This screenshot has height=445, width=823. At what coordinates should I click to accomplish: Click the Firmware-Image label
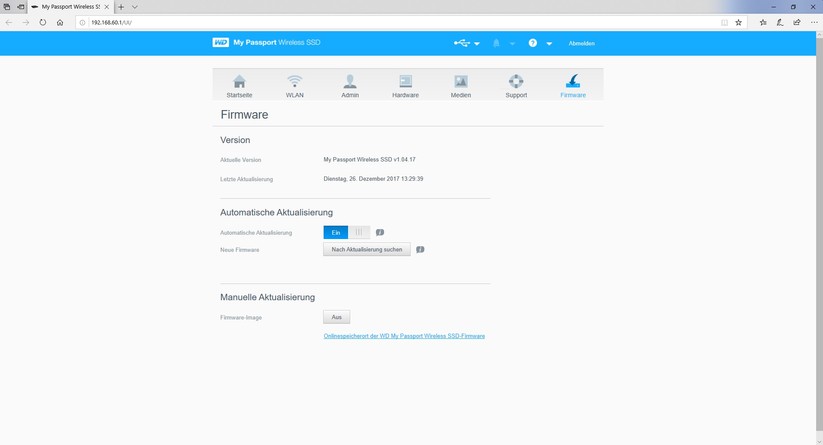pyautogui.click(x=241, y=318)
